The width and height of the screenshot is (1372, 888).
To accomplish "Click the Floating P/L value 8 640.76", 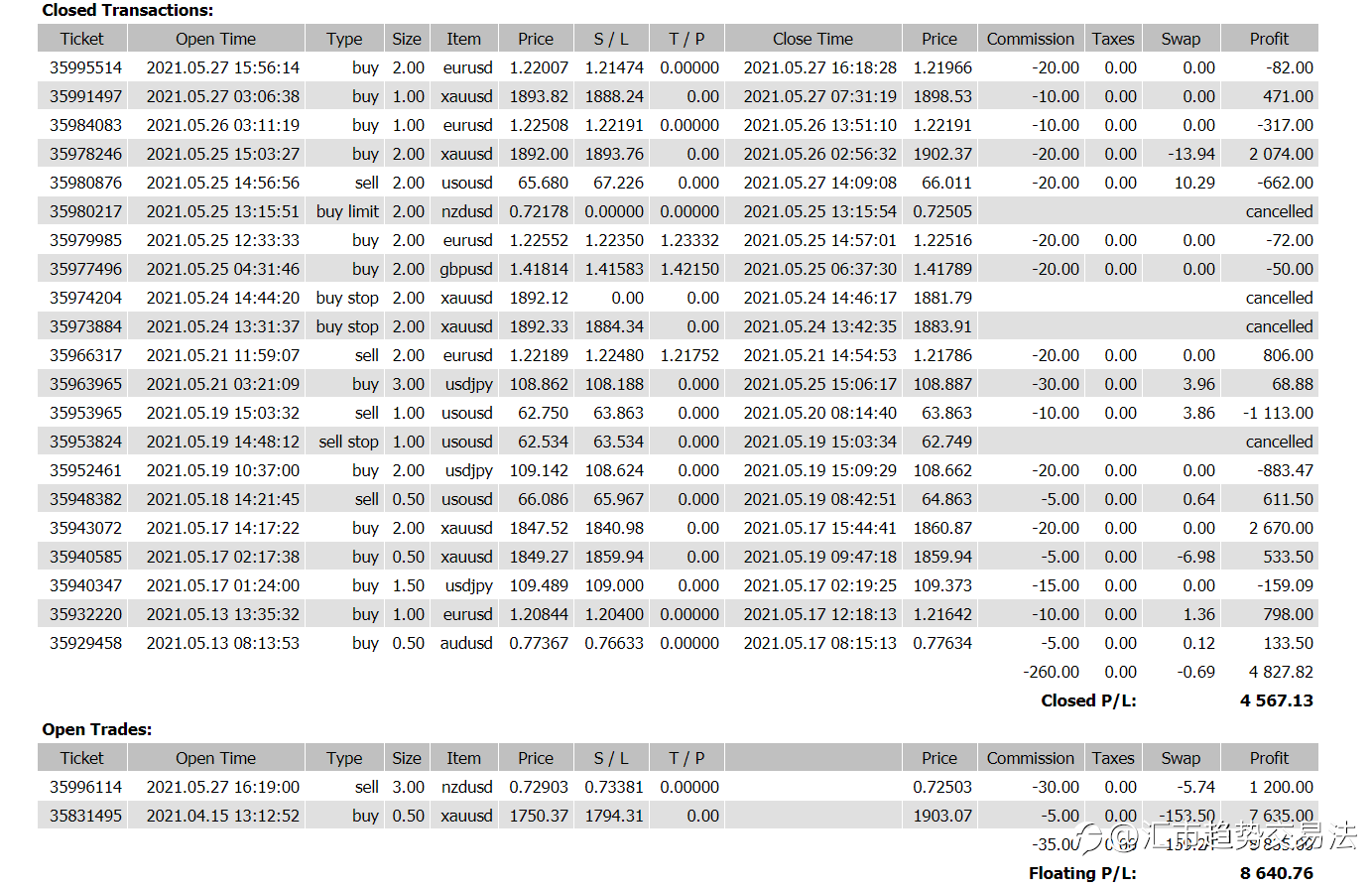I will click(x=1277, y=873).
